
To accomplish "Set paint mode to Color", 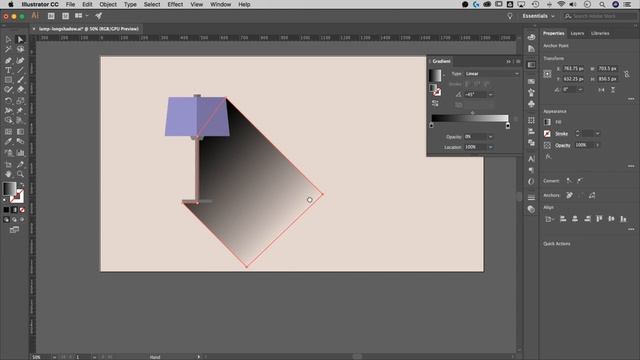I will pos(6,210).
